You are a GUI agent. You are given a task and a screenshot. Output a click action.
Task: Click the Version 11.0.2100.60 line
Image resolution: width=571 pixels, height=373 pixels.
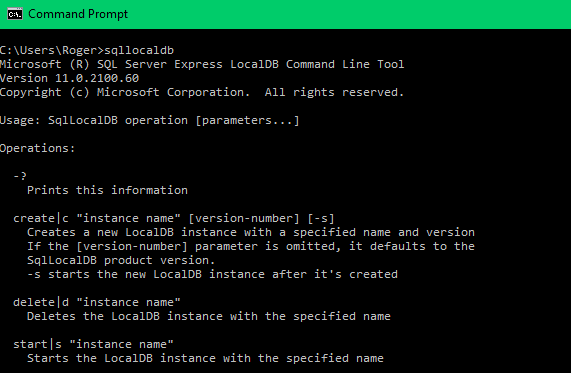click(70, 78)
